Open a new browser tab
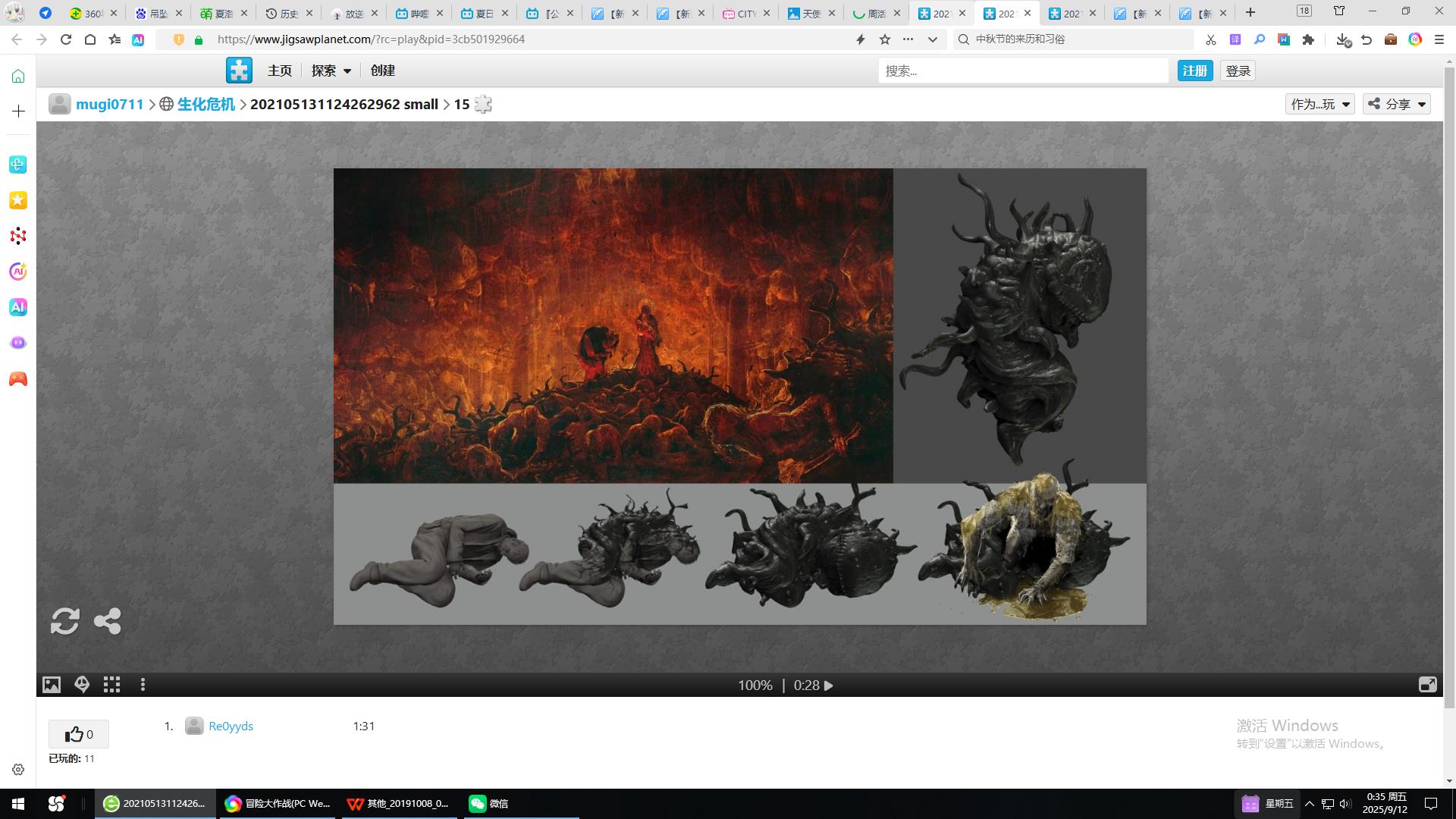The height and width of the screenshot is (819, 1456). (1250, 12)
